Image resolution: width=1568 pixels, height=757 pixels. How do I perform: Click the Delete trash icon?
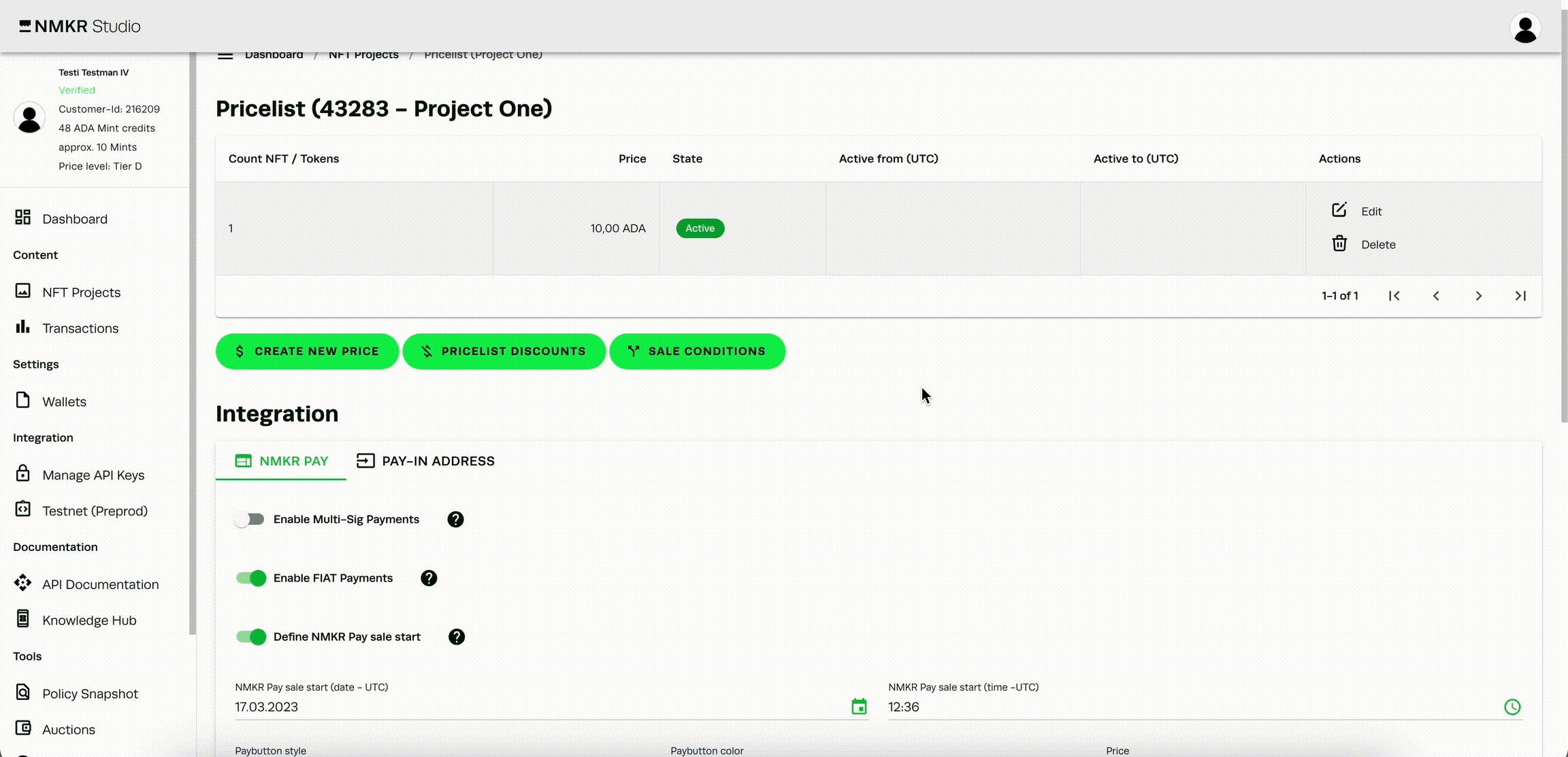click(x=1339, y=243)
